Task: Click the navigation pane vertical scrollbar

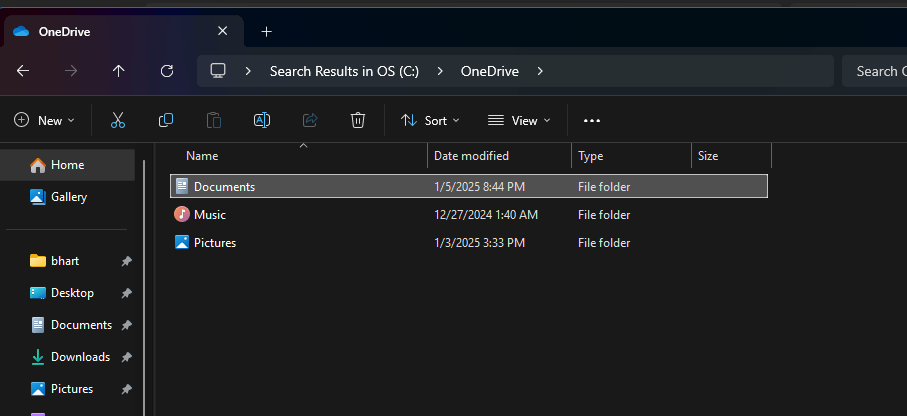Action: click(143, 288)
